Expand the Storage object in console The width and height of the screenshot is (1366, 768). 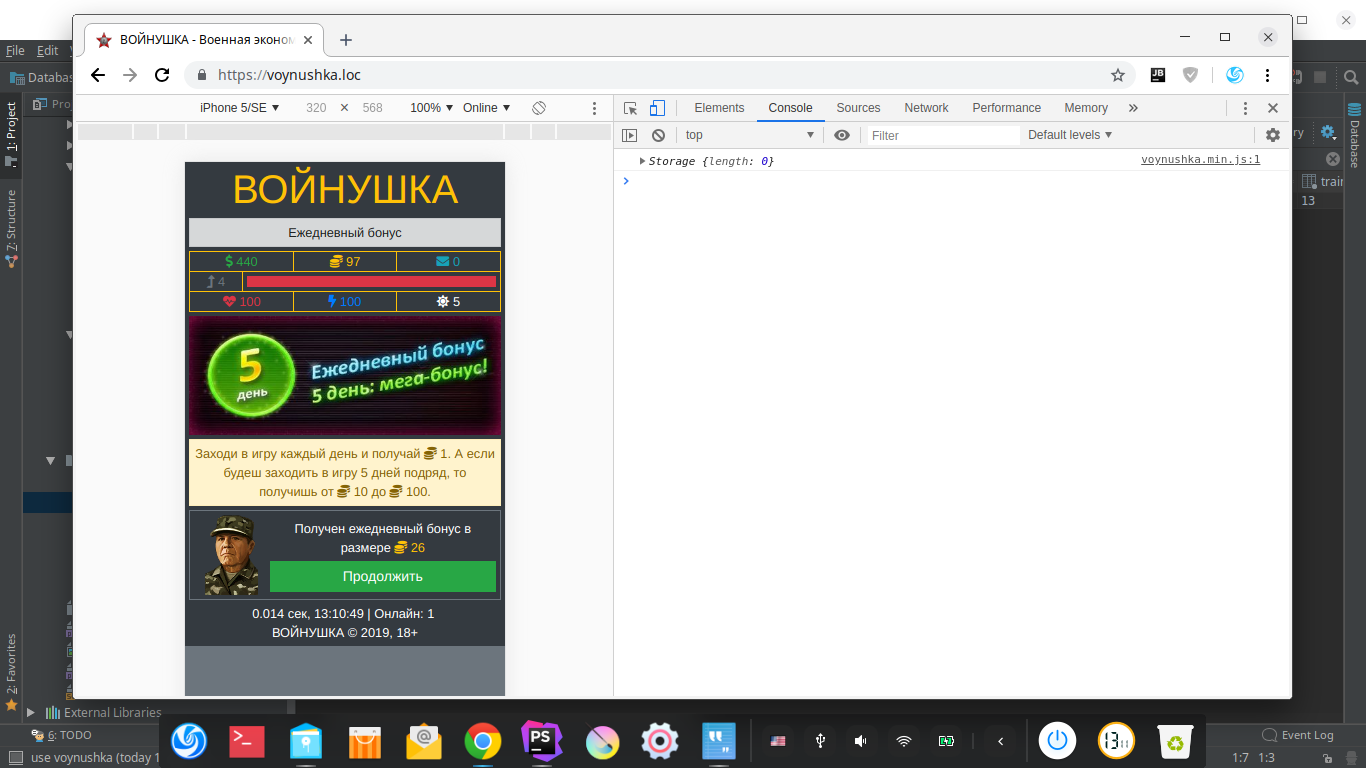(x=643, y=161)
